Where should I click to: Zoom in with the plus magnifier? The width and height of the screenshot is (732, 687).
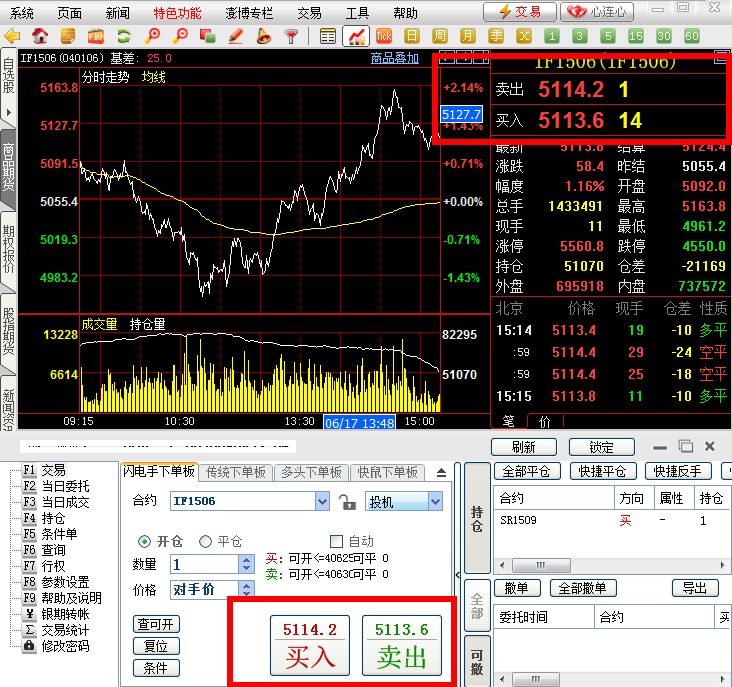coord(152,36)
